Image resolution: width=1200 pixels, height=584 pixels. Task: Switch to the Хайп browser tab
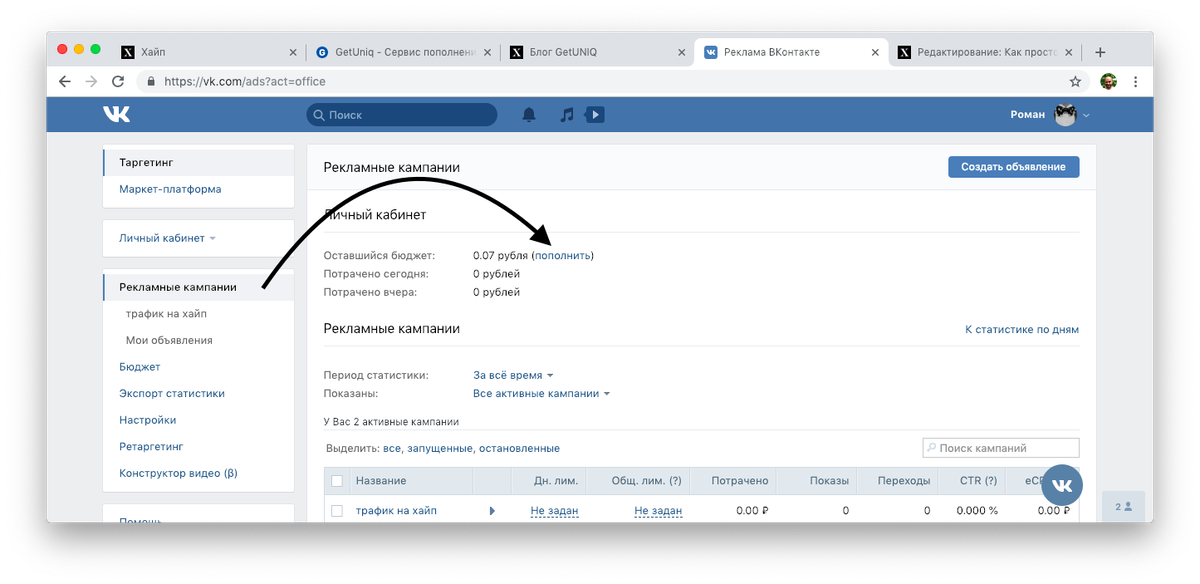coord(209,52)
